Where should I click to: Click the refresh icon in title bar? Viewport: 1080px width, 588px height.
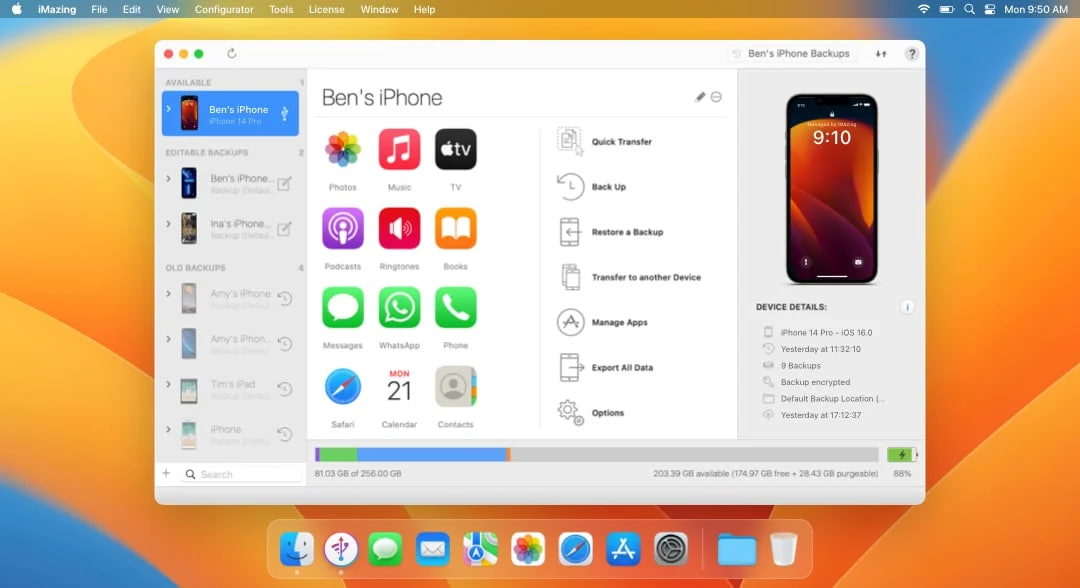pos(232,54)
